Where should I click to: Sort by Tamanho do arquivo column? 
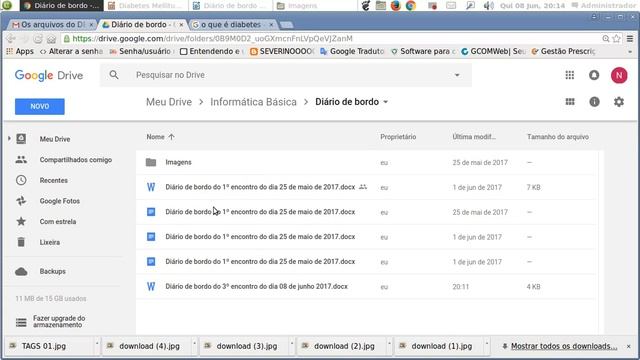coord(558,137)
